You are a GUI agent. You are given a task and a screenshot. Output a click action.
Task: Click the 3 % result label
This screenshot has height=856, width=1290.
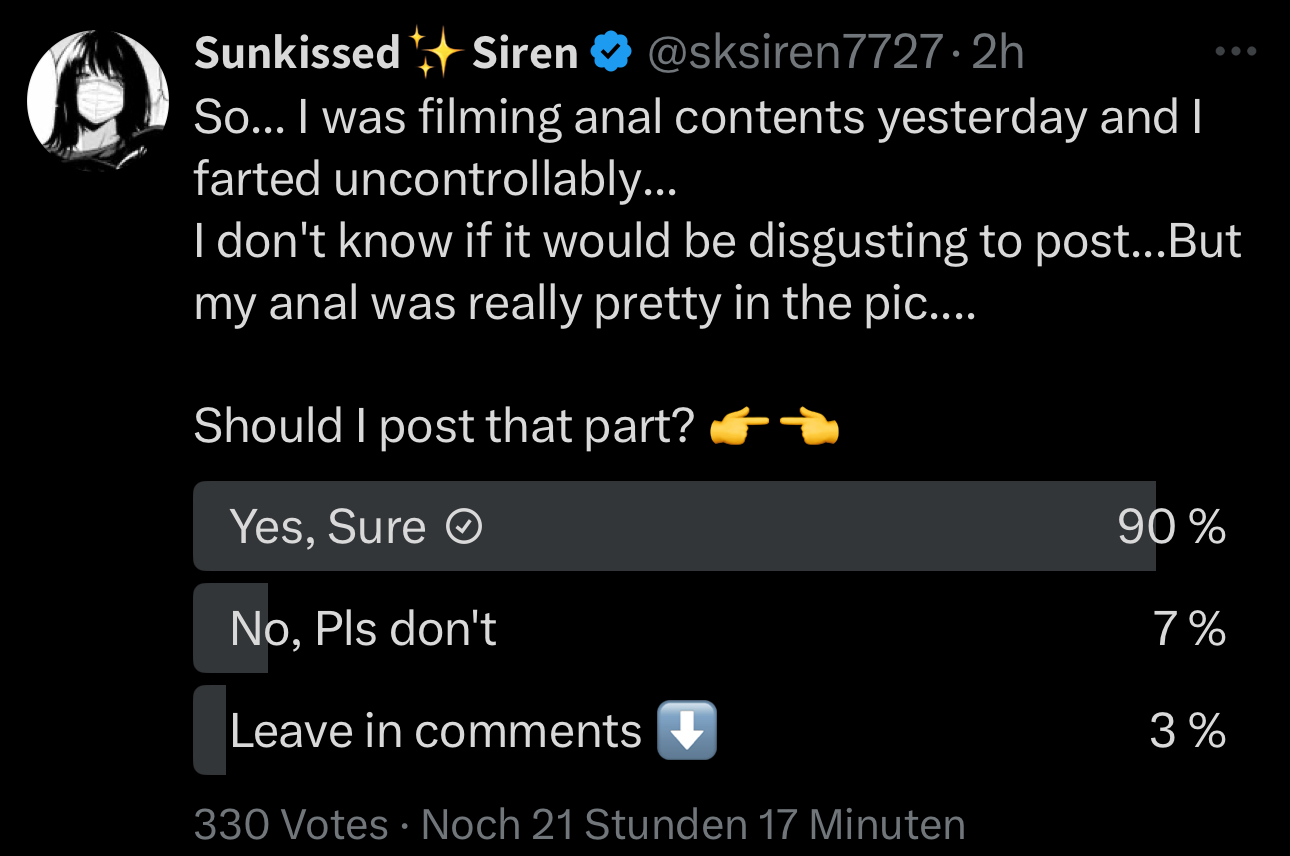1187,731
